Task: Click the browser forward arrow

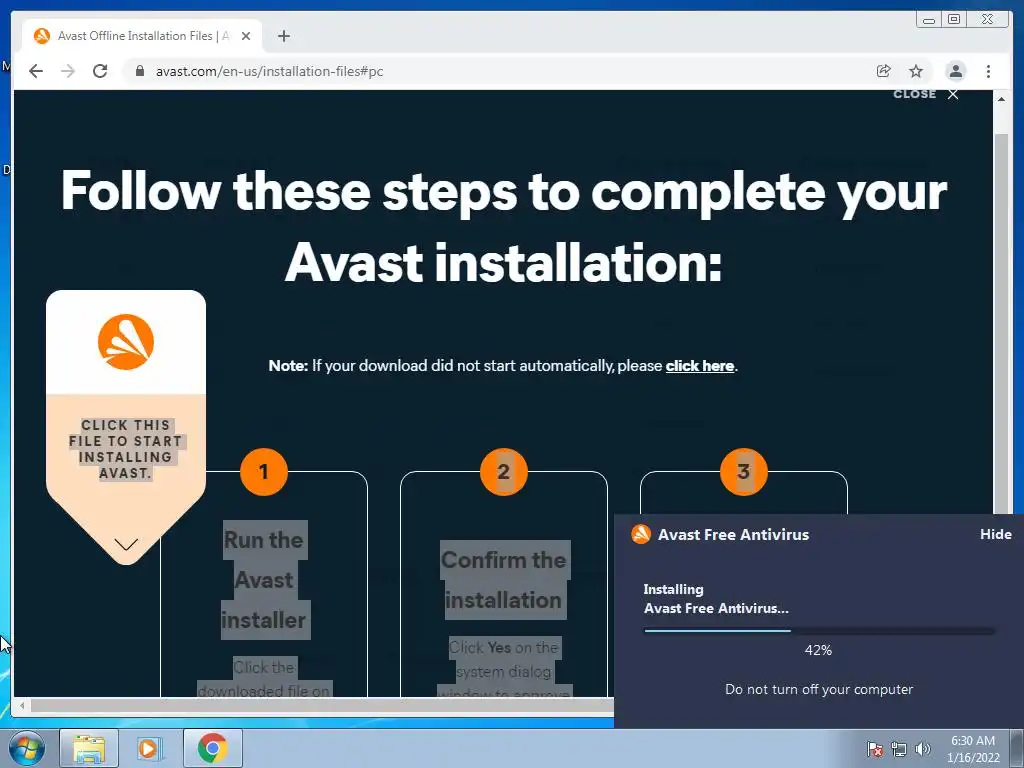Action: pos(68,71)
